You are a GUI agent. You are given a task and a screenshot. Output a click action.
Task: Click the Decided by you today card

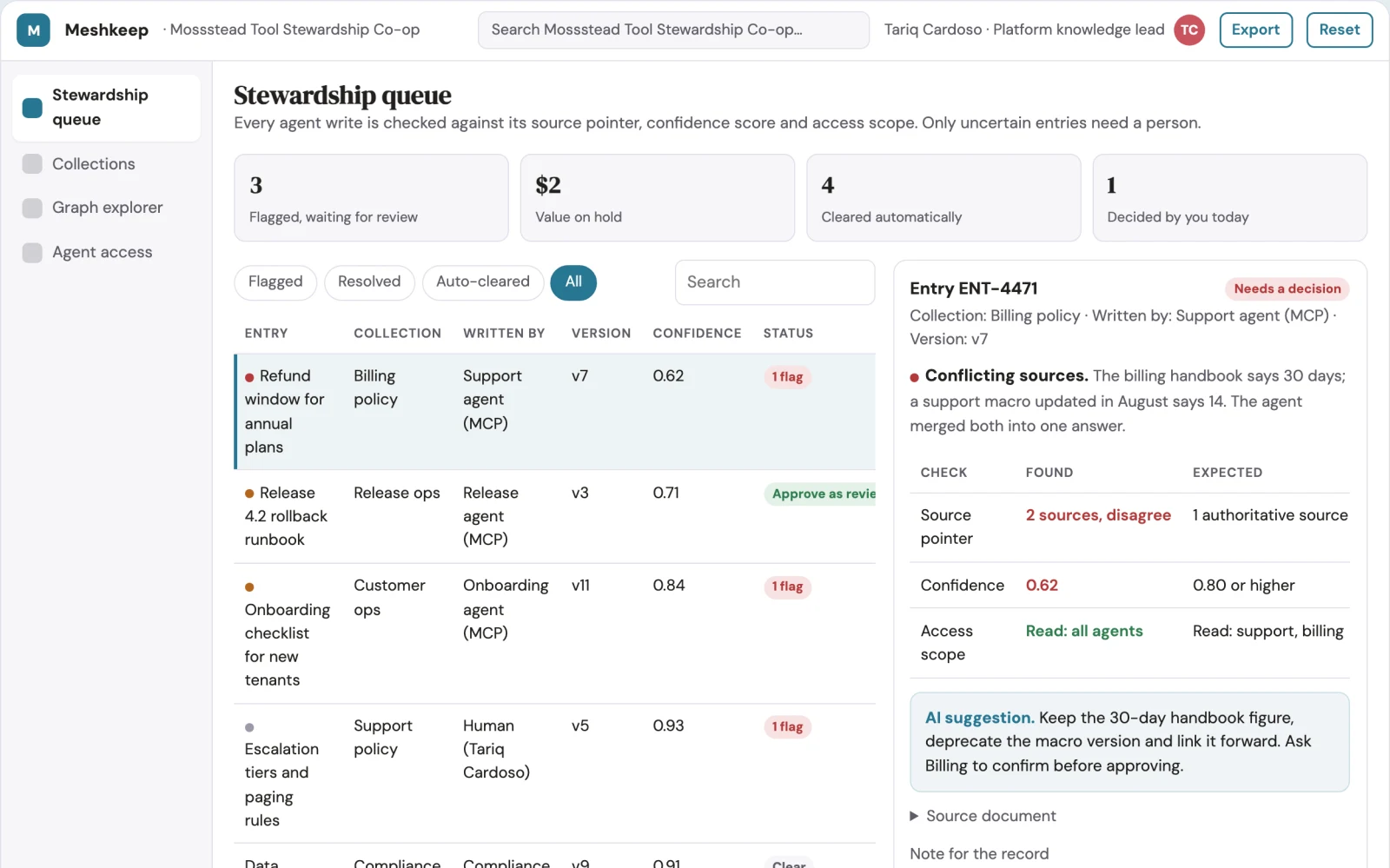click(x=1229, y=198)
